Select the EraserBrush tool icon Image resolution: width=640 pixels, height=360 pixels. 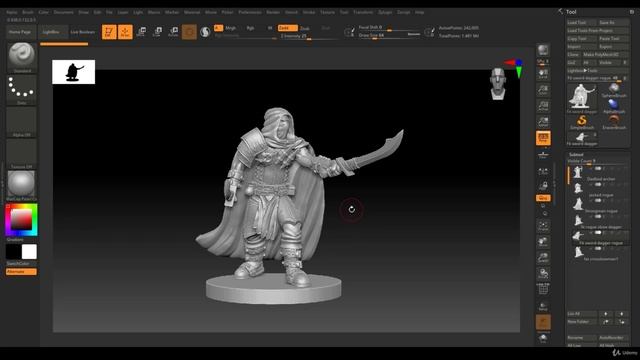(614, 122)
